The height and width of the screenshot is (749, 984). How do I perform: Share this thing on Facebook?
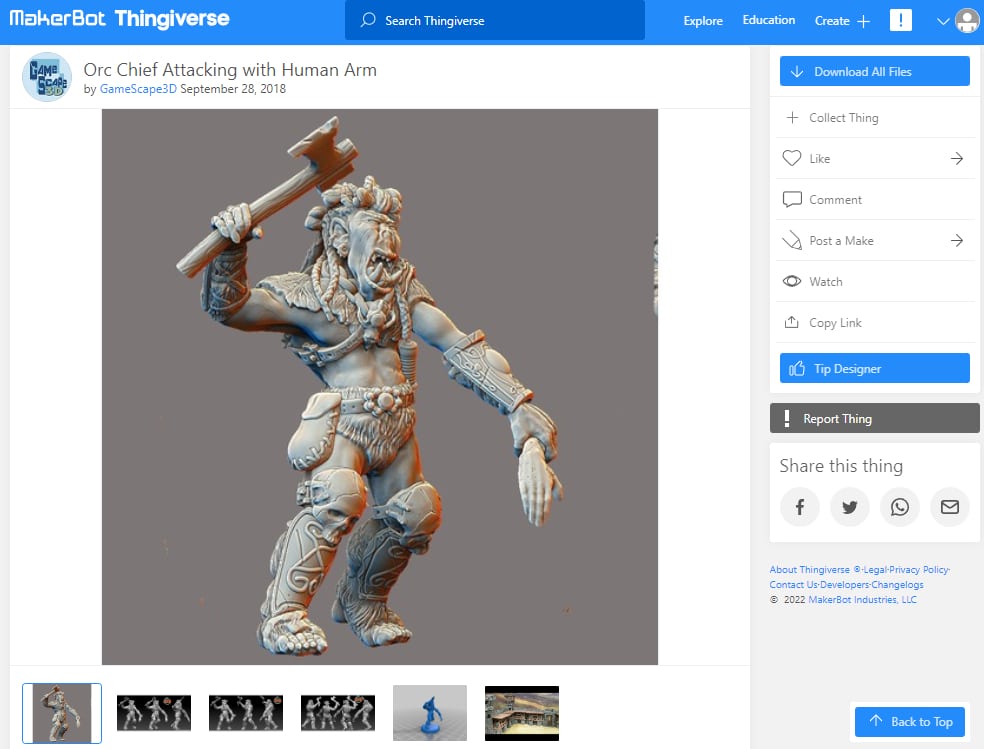[800, 507]
